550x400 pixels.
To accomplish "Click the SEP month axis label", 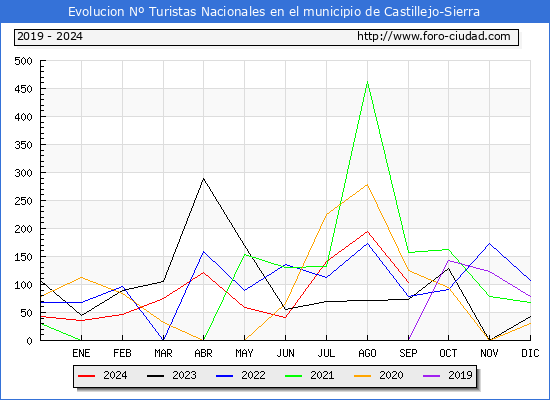I will (408, 353).
